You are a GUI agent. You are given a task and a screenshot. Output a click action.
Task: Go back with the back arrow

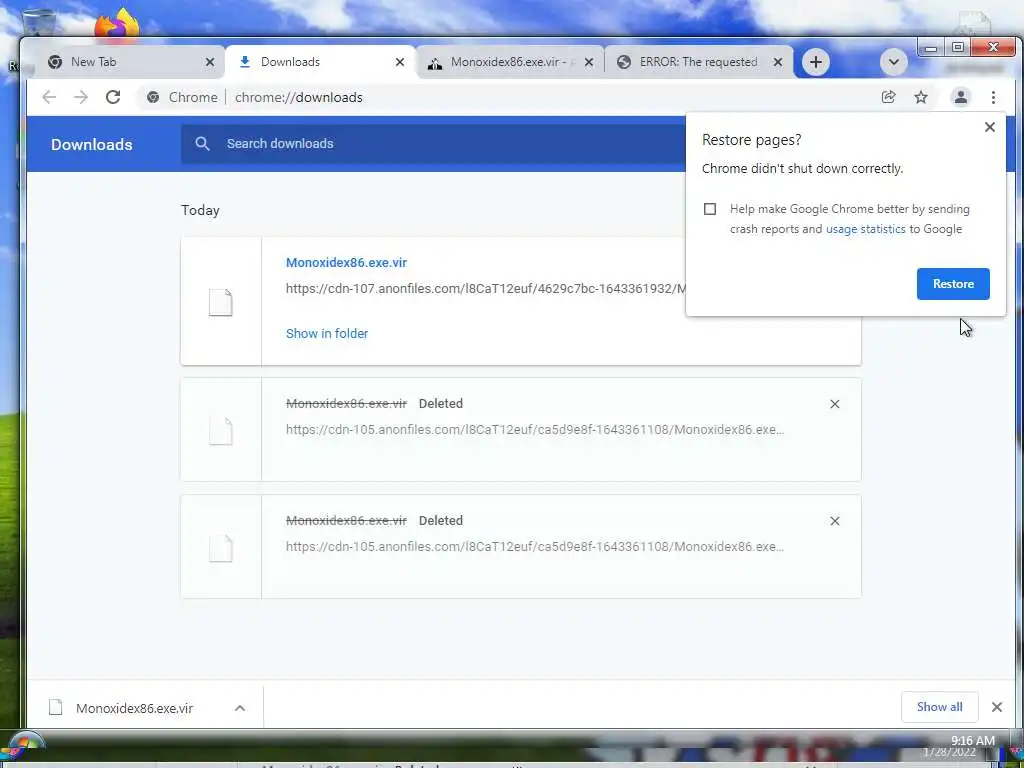point(49,97)
